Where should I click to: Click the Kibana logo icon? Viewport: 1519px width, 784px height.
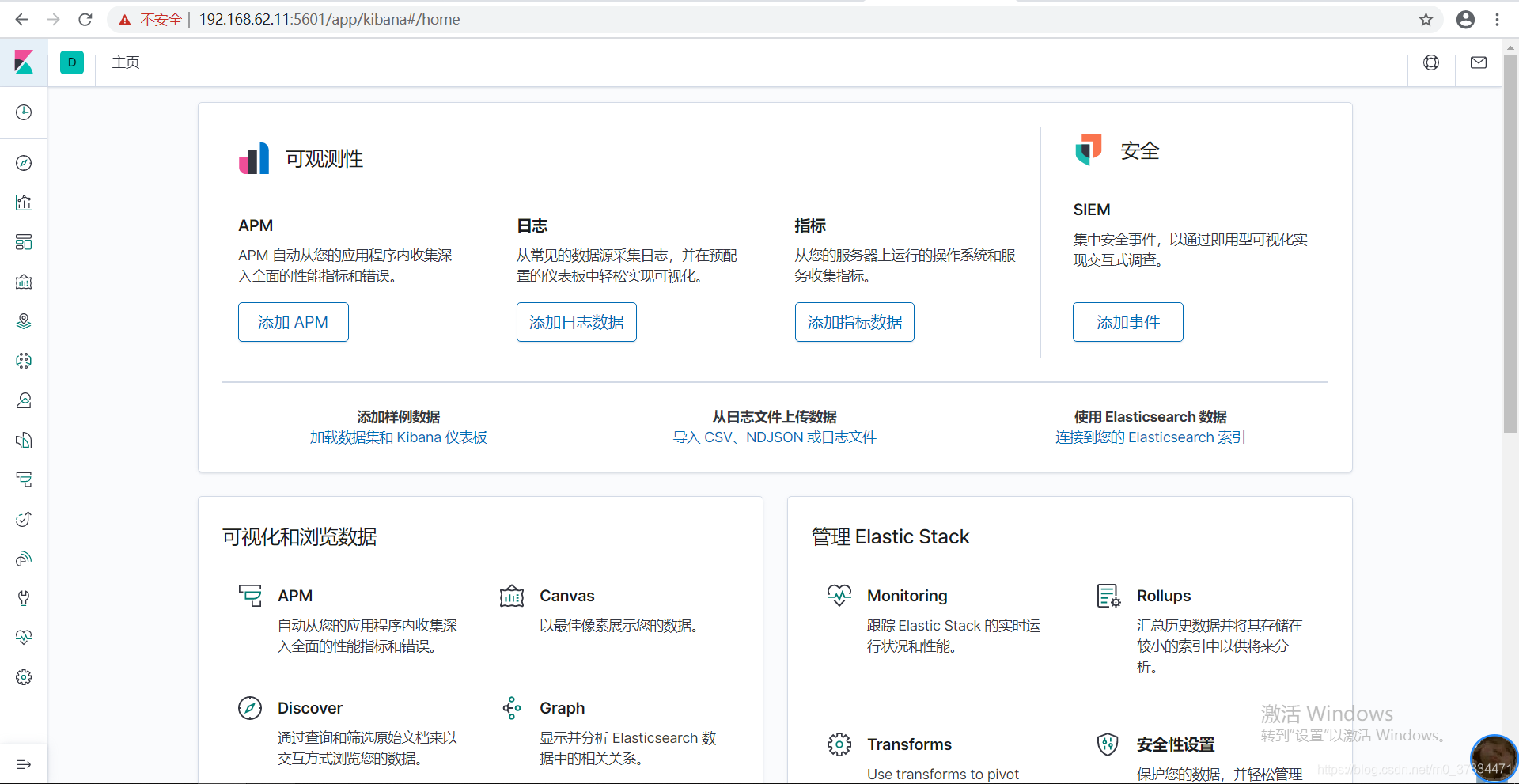pyautogui.click(x=24, y=62)
